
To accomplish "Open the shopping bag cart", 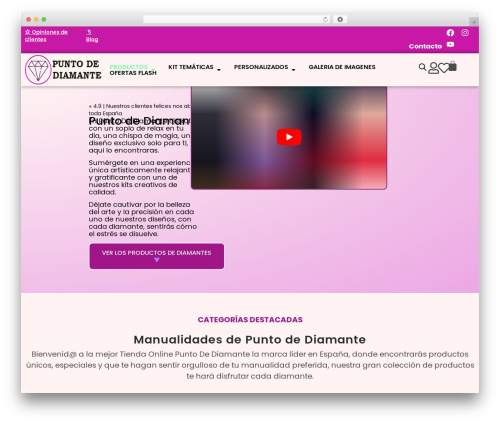I will pos(452,66).
